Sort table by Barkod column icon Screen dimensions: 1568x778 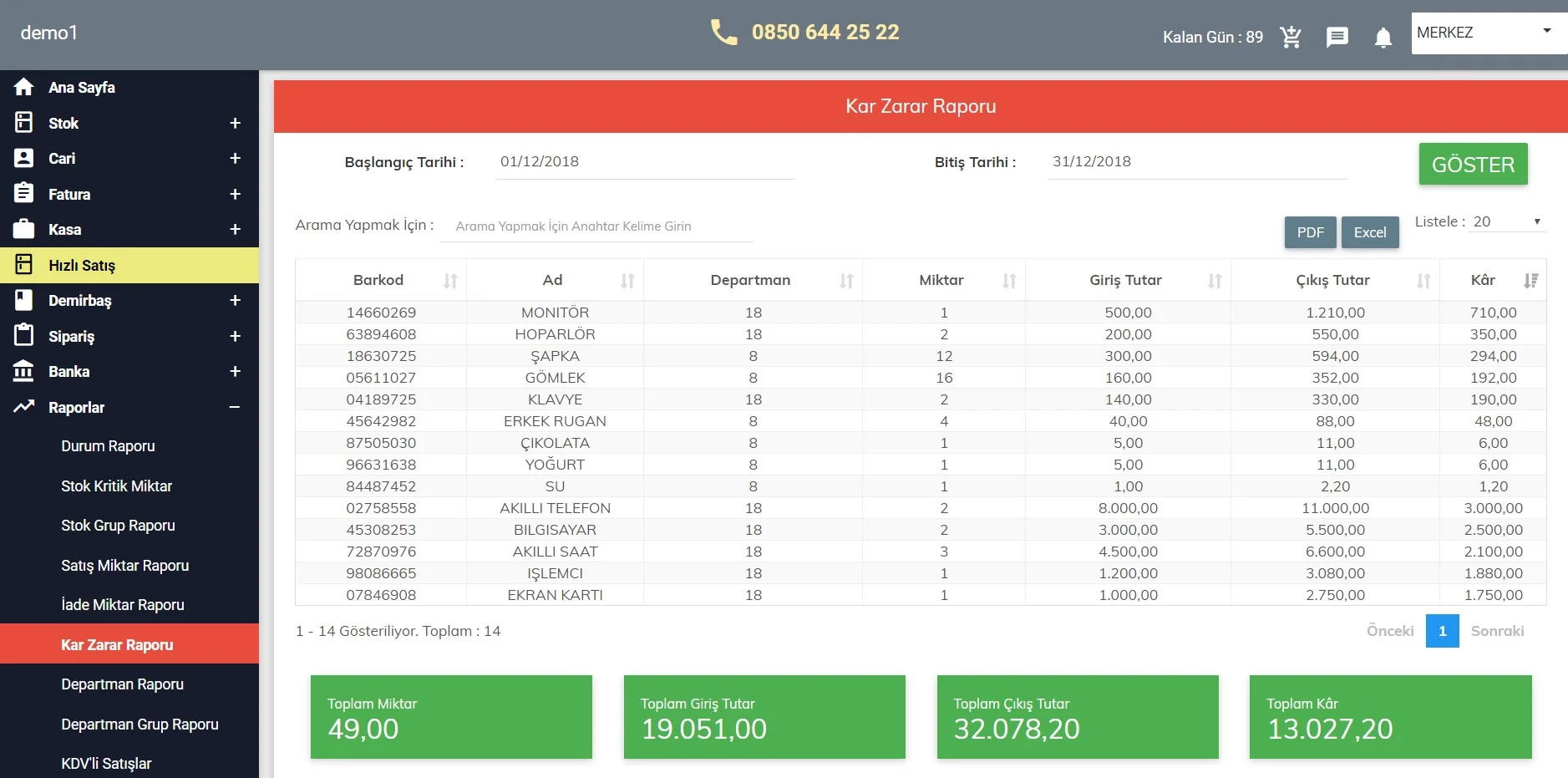[450, 281]
